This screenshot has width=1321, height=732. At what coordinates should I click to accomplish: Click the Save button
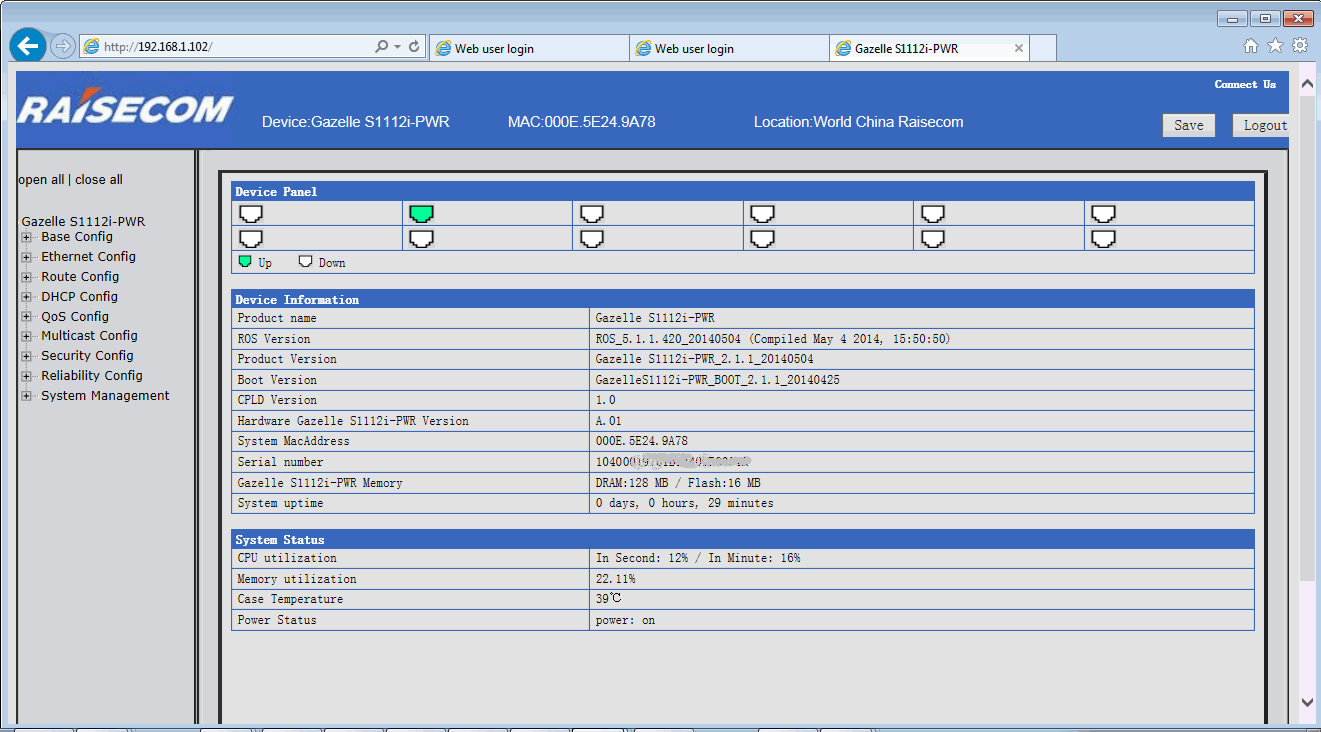[x=1189, y=125]
